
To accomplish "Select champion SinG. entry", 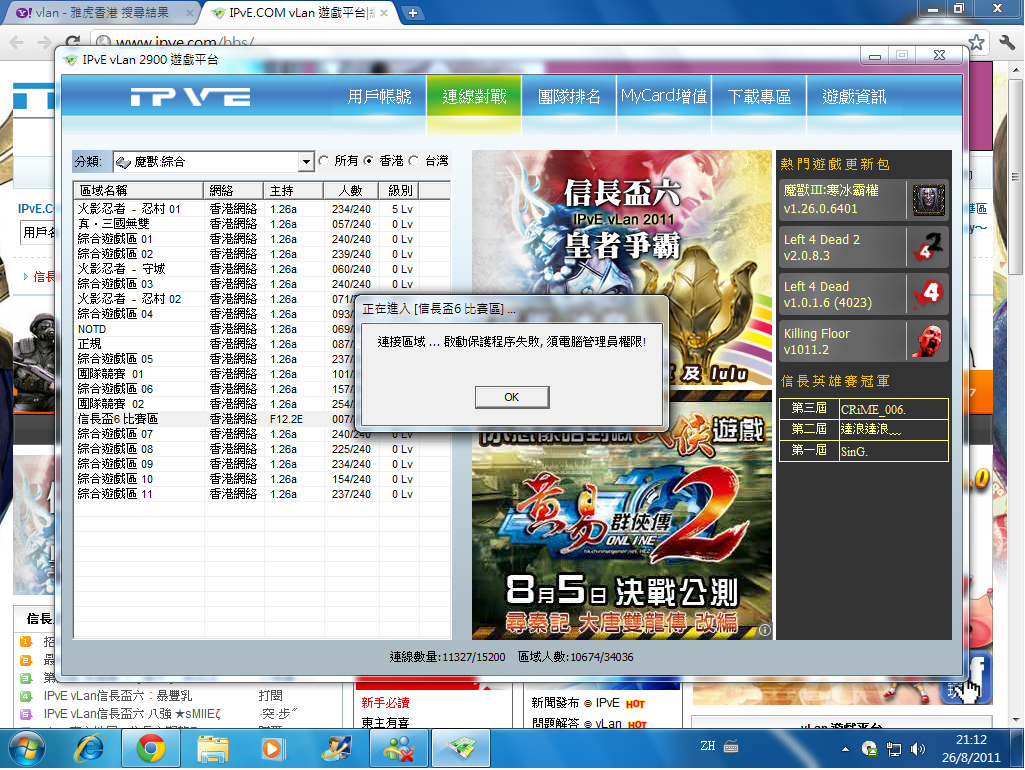I will (x=893, y=451).
